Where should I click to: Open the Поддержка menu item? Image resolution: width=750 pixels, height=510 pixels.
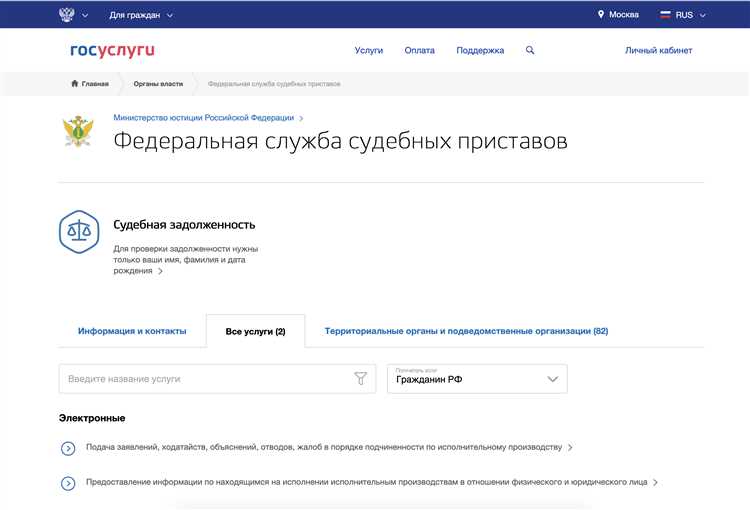480,50
